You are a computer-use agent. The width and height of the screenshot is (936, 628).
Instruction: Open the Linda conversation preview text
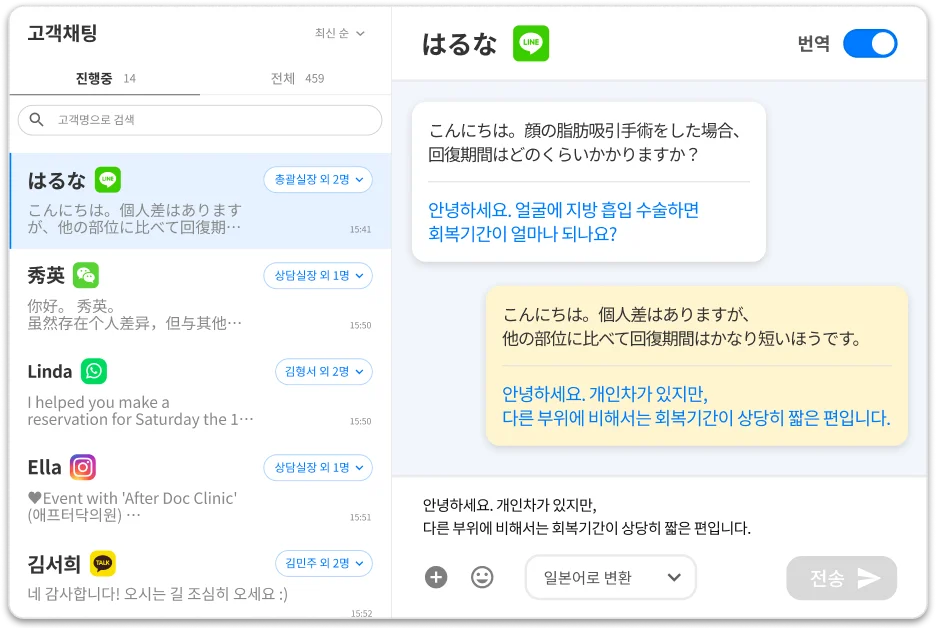(140, 411)
